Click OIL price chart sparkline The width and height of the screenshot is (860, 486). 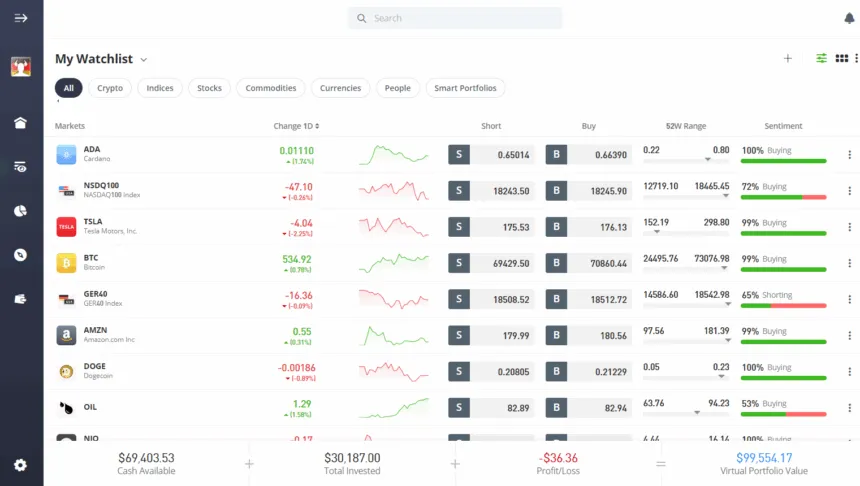[393, 408]
